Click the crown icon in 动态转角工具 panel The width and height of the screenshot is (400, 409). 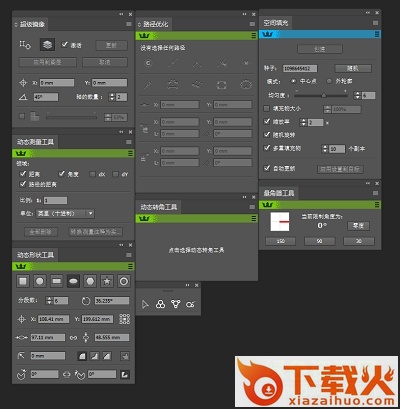pyautogui.click(x=144, y=218)
